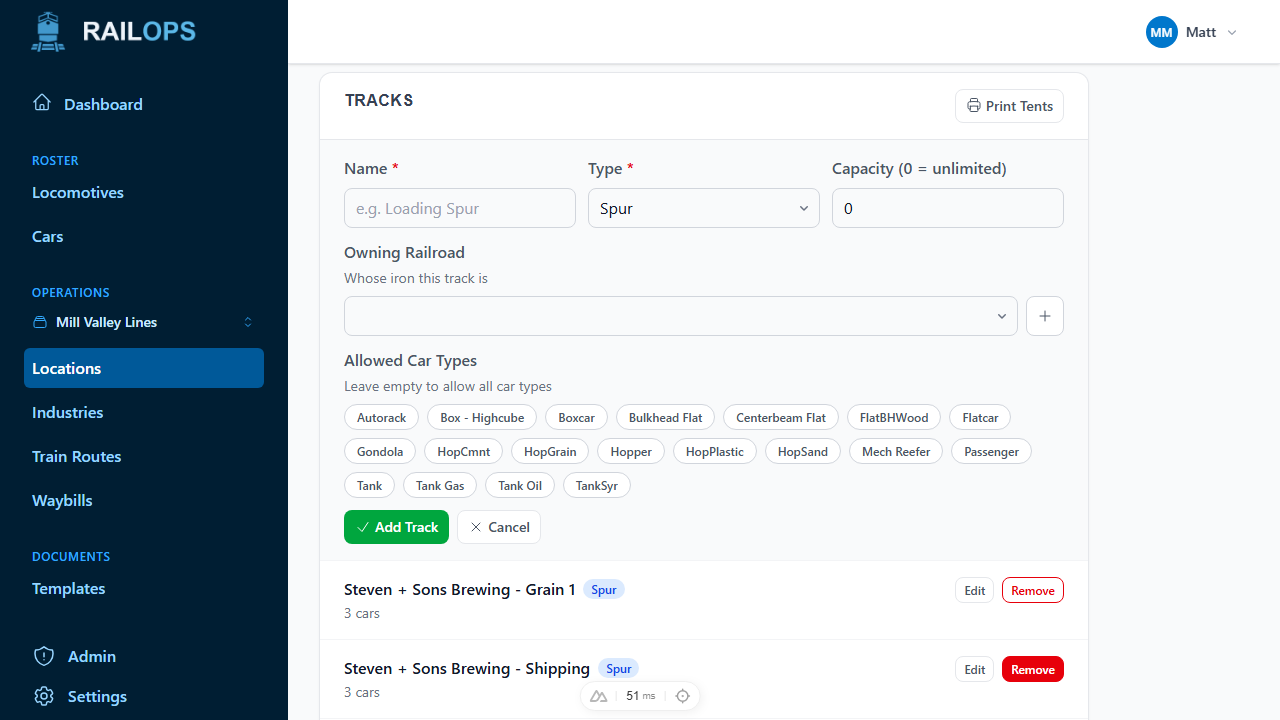Viewport: 1280px width, 720px height.
Task: Go to Train Routes
Action: click(77, 456)
